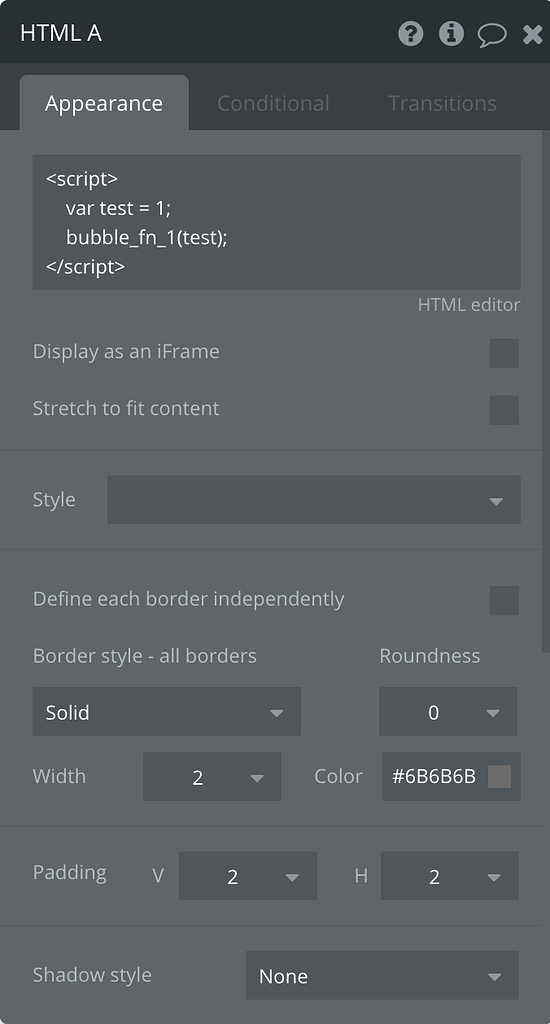Open the HTML editor link
Viewport: 550px width, 1024px height.
point(469,305)
